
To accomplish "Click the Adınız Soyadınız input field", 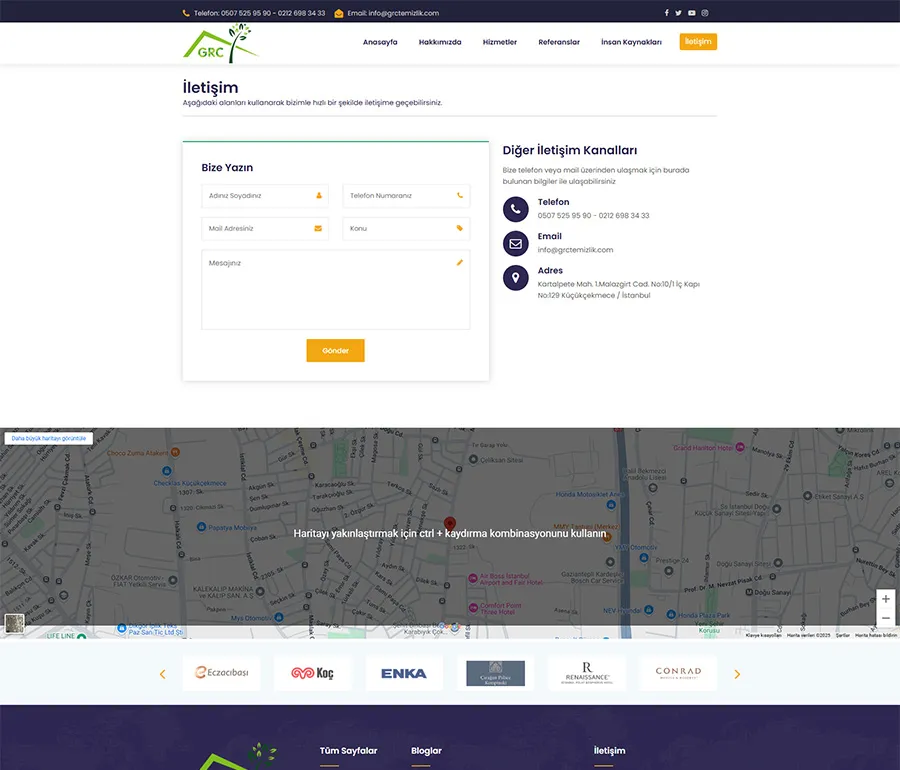I will click(264, 196).
